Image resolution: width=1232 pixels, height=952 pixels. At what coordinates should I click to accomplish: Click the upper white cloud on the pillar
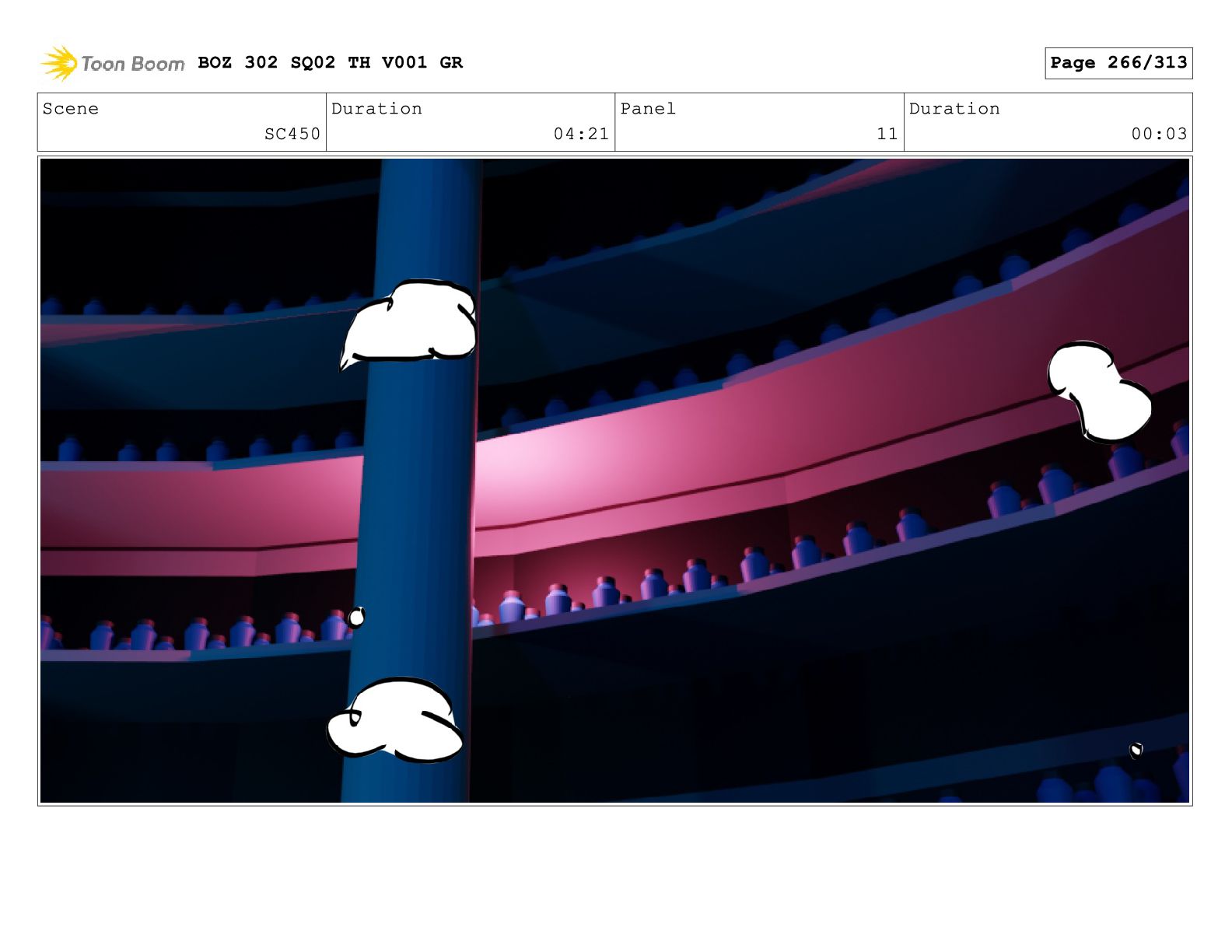point(412,323)
